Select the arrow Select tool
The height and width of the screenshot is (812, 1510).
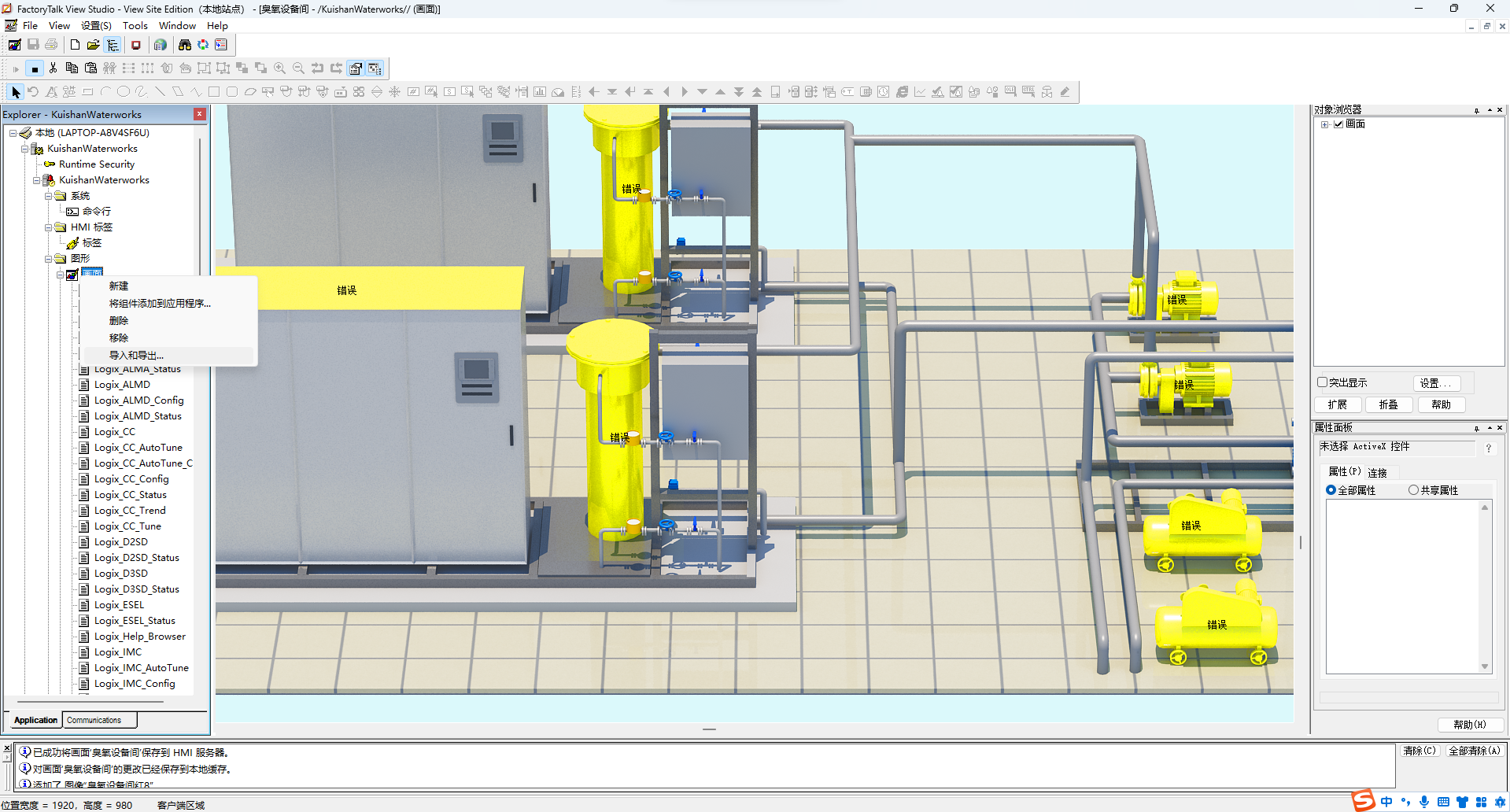click(16, 92)
